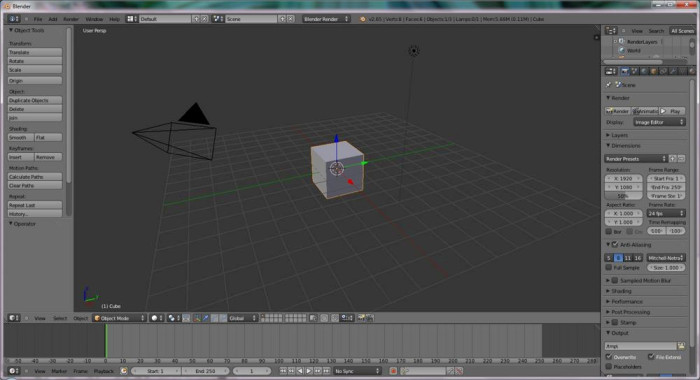Open the Object Mode dropdown

tap(119, 318)
